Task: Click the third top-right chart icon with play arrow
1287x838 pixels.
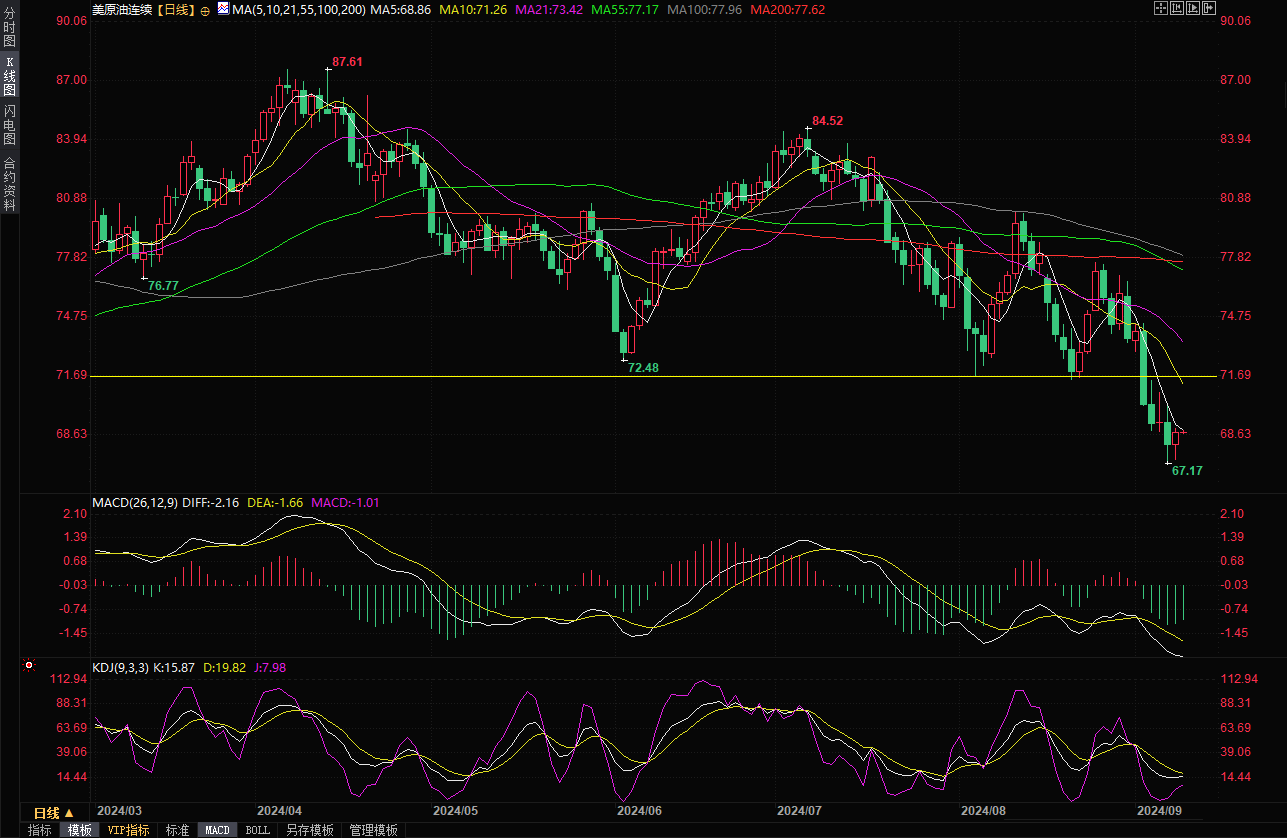Action: click(x=1193, y=9)
